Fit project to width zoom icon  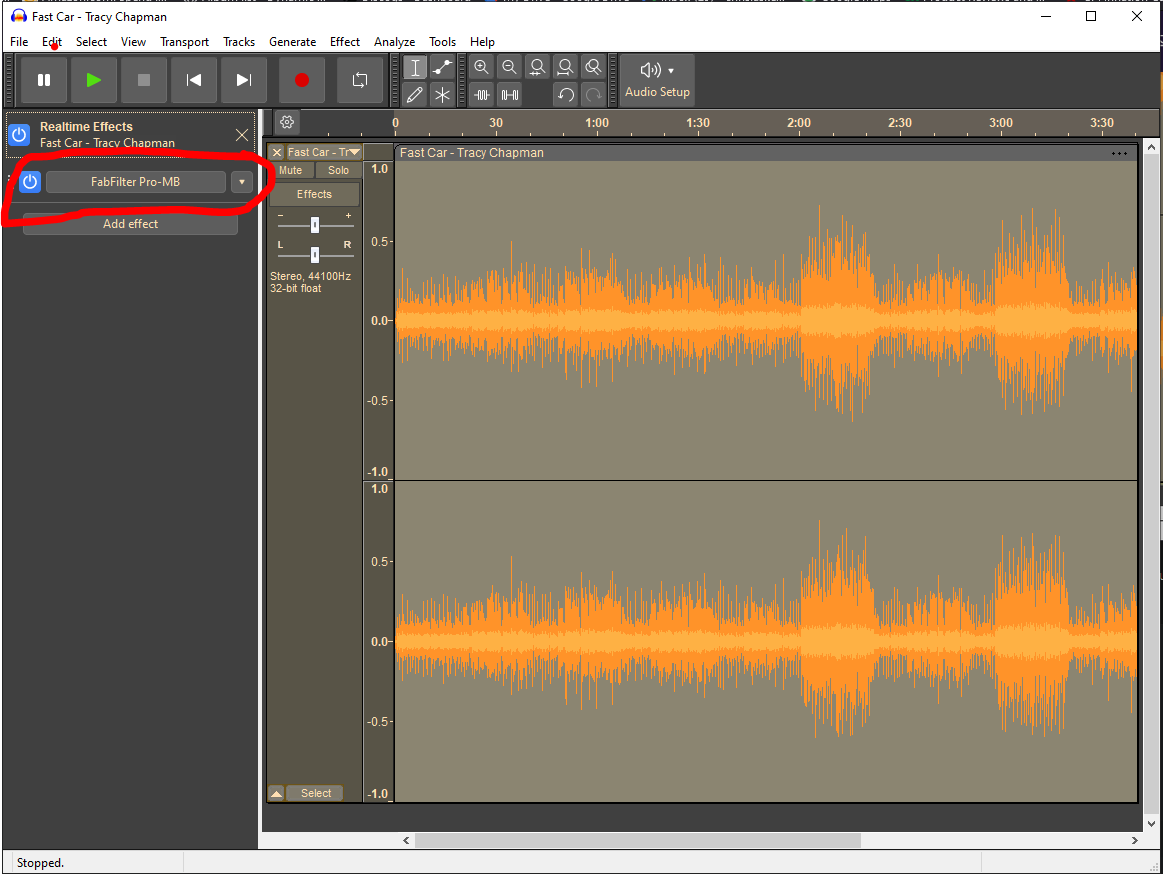click(x=565, y=68)
